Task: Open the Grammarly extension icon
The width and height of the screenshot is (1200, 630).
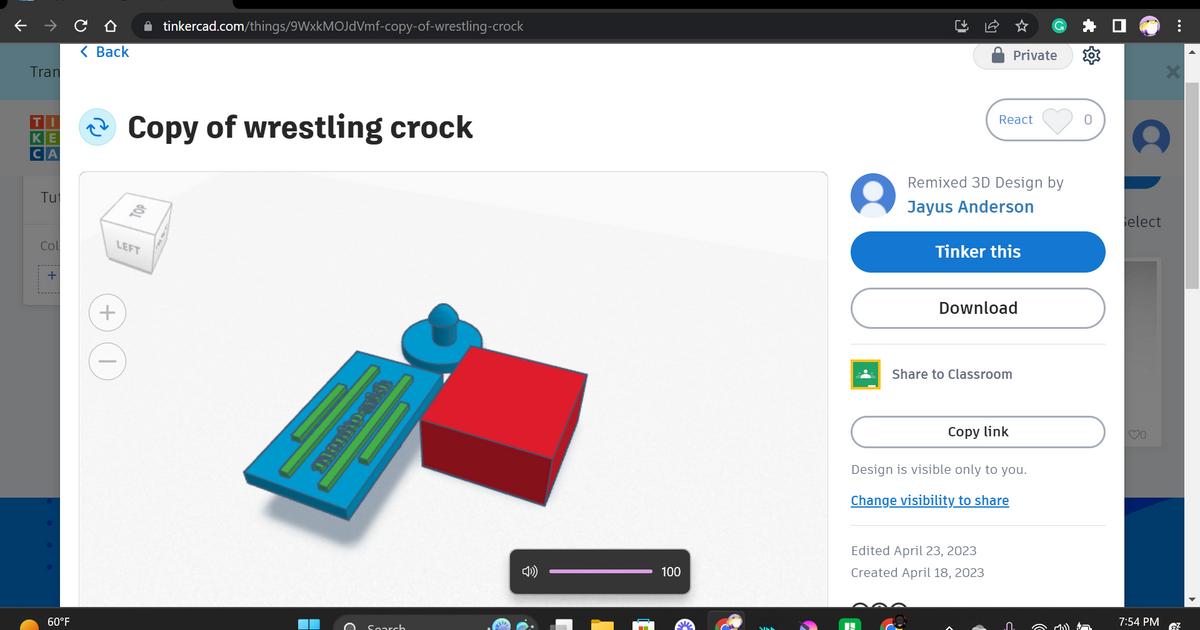Action: click(x=1058, y=26)
